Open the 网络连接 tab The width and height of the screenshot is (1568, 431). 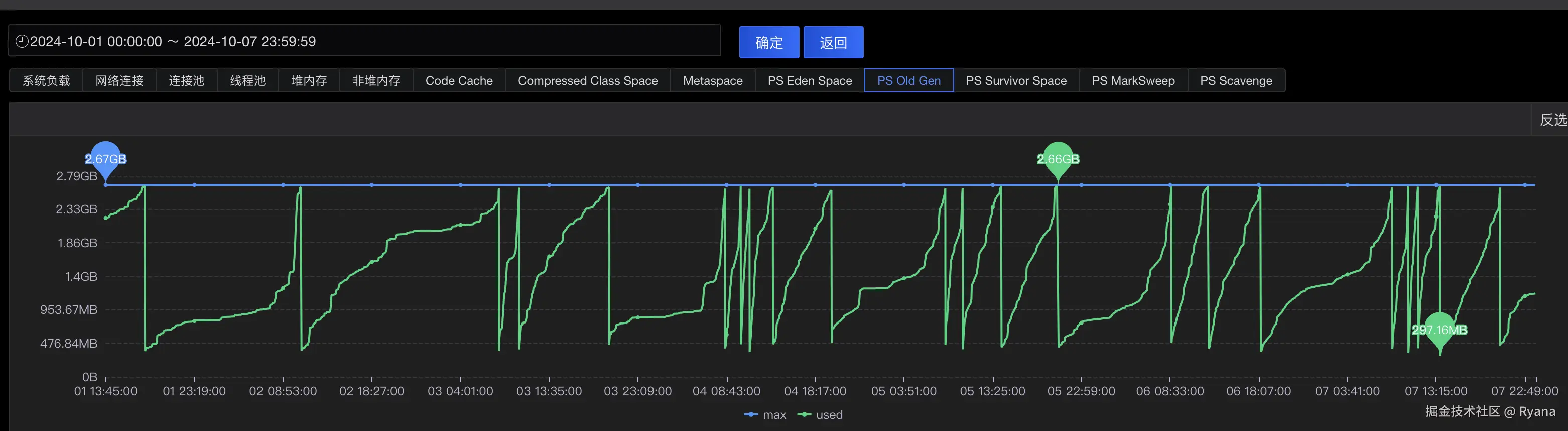(119, 80)
